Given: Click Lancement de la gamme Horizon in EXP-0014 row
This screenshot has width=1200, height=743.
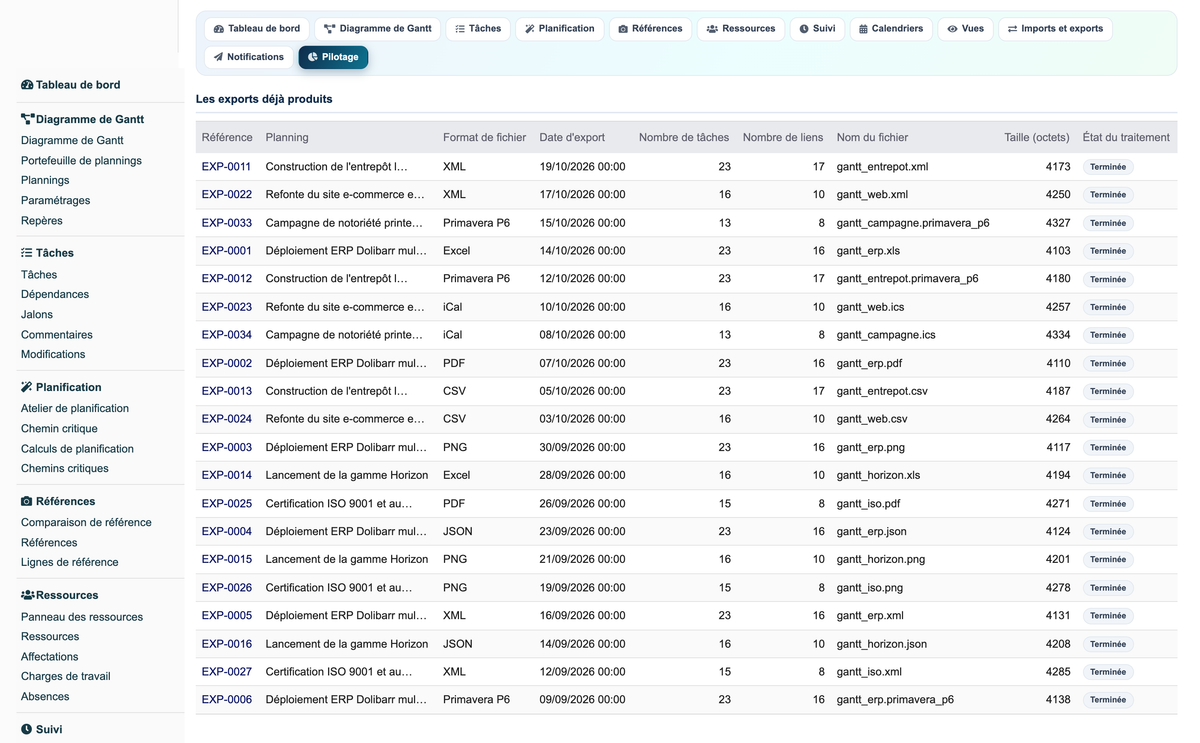Looking at the screenshot, I should pos(347,475).
